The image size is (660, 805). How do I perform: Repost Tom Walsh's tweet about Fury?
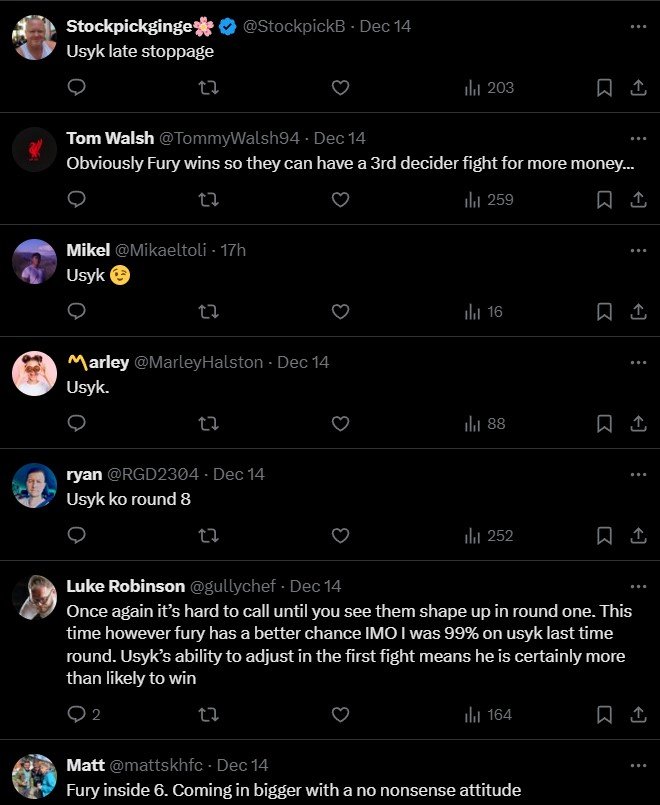[x=208, y=200]
